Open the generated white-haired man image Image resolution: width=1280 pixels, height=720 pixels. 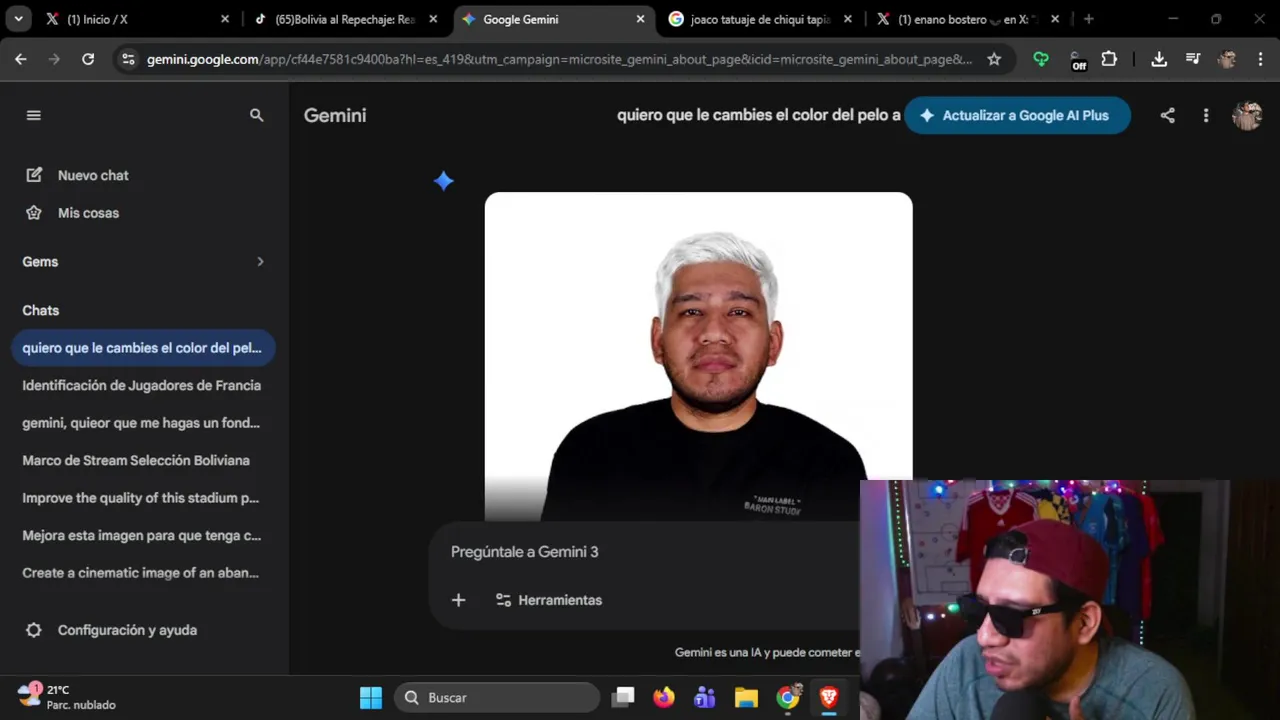[x=698, y=356]
